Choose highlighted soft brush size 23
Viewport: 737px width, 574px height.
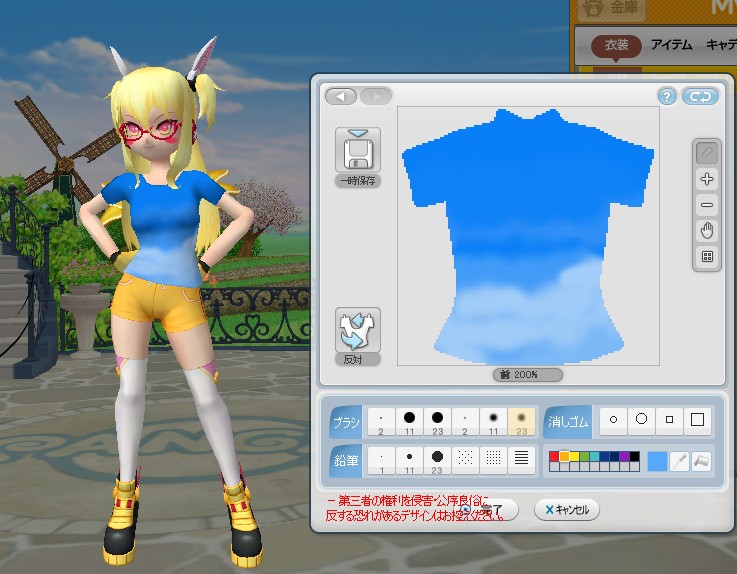tap(521, 421)
